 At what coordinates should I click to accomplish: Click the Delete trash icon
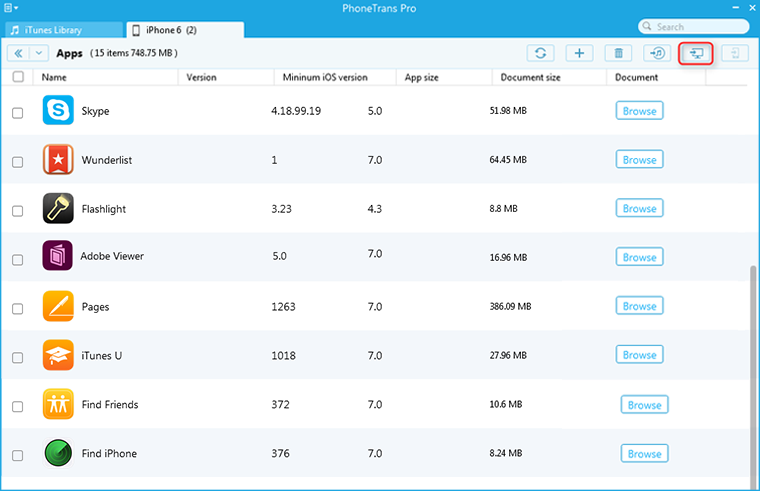point(619,53)
